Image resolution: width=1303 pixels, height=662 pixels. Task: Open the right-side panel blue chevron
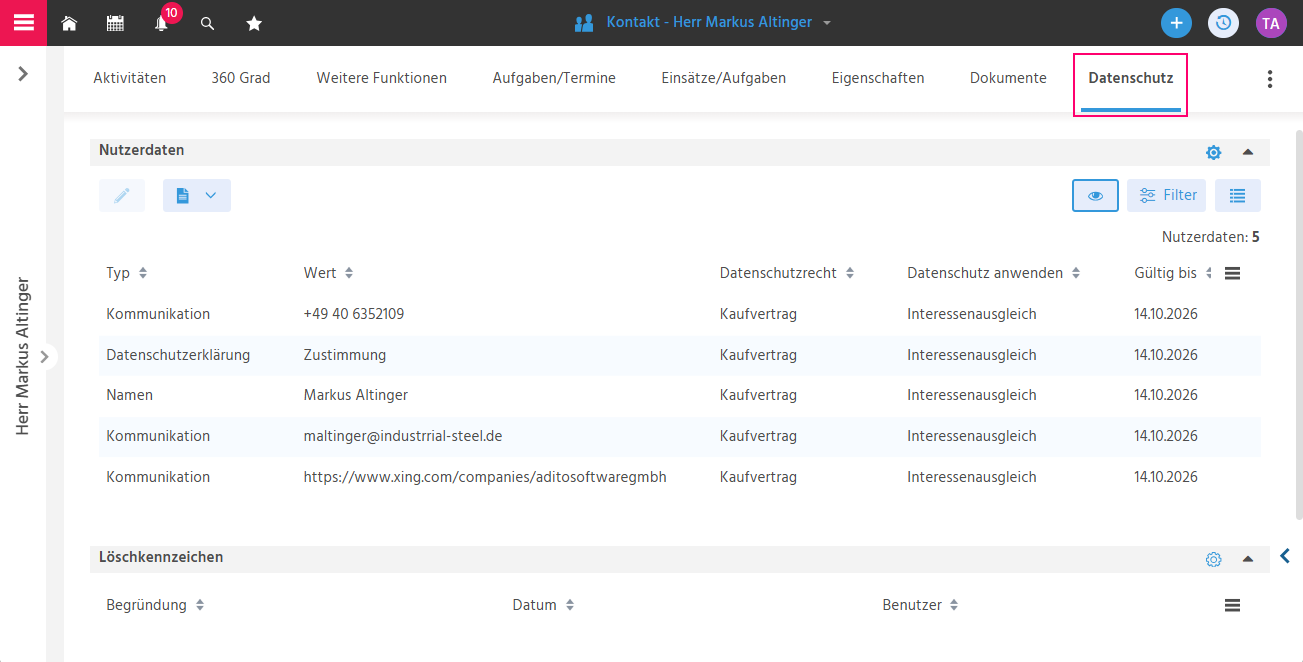click(x=1285, y=555)
